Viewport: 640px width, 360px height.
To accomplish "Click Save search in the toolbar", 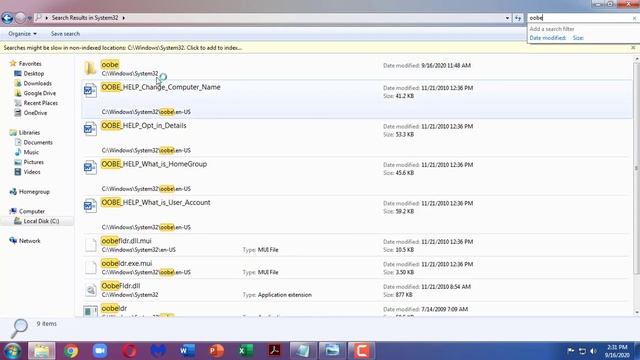I will pos(65,34).
